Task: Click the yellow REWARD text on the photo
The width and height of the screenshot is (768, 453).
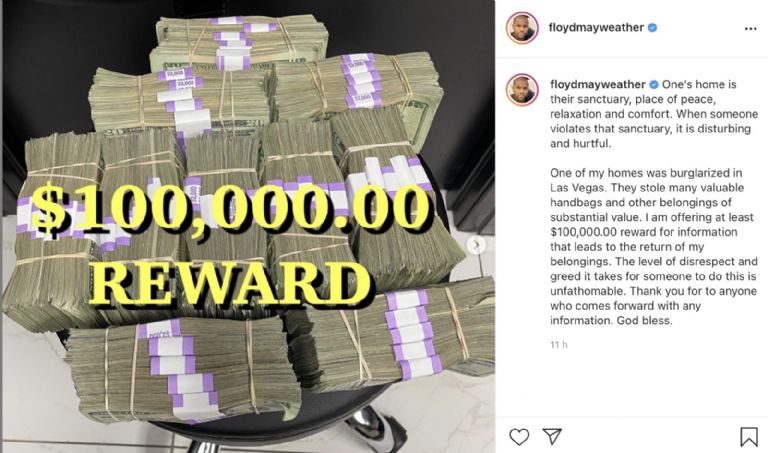Action: [230, 282]
